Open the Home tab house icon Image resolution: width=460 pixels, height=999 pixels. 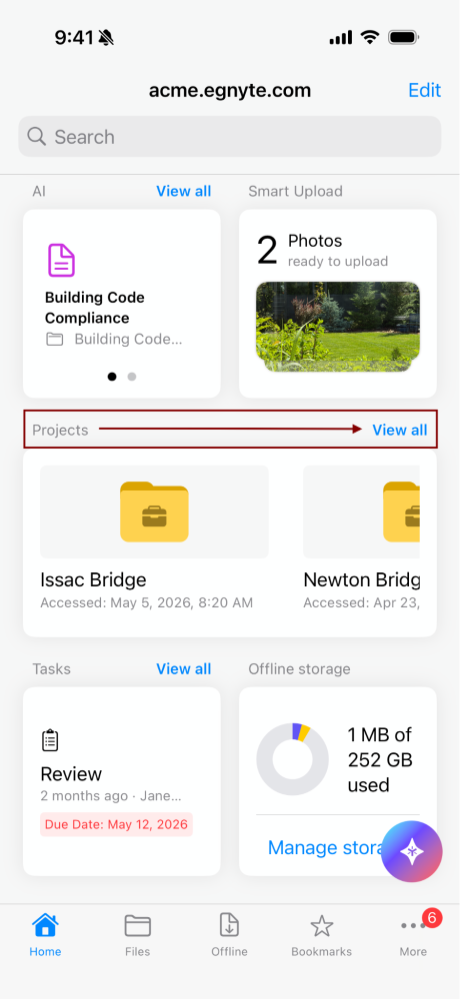pos(45,925)
